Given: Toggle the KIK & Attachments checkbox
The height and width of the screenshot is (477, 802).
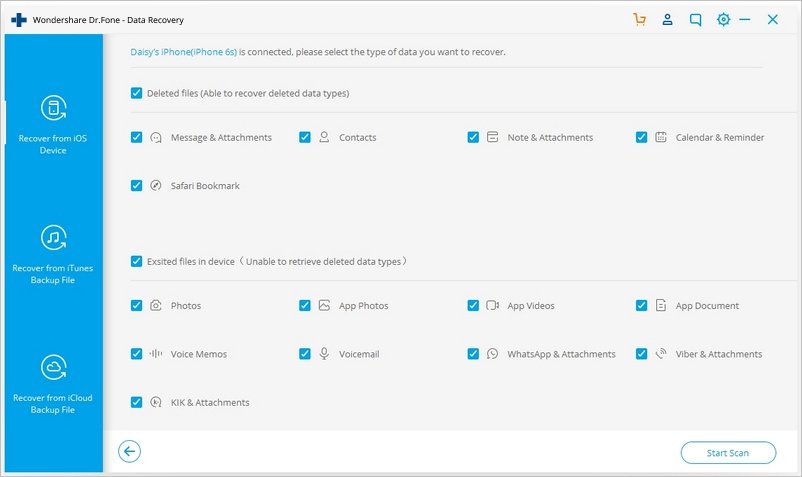Looking at the screenshot, I should 136,402.
